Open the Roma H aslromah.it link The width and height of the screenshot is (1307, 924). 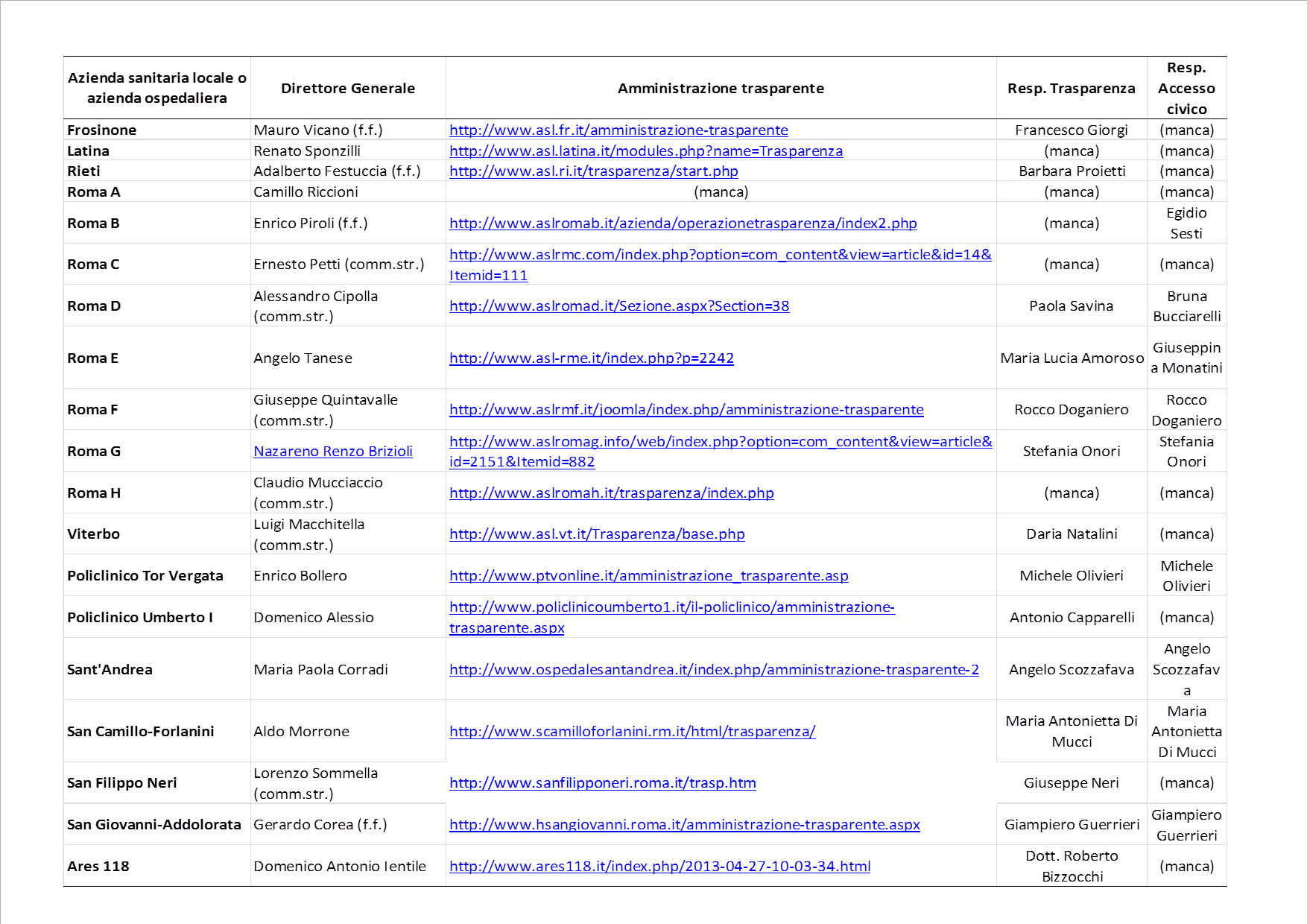click(x=612, y=493)
